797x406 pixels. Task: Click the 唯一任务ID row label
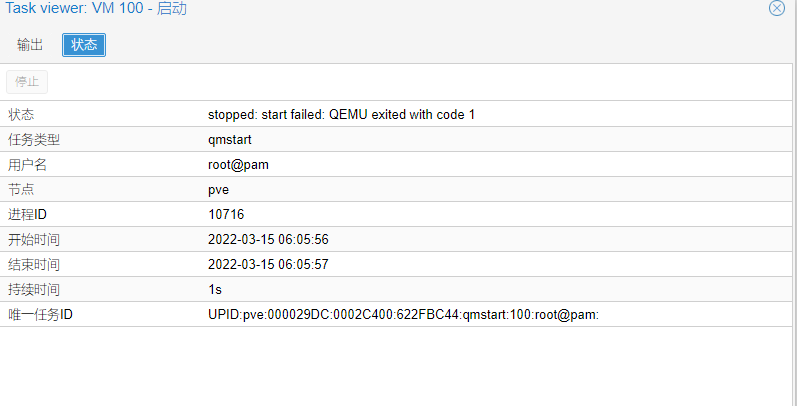click(40, 315)
